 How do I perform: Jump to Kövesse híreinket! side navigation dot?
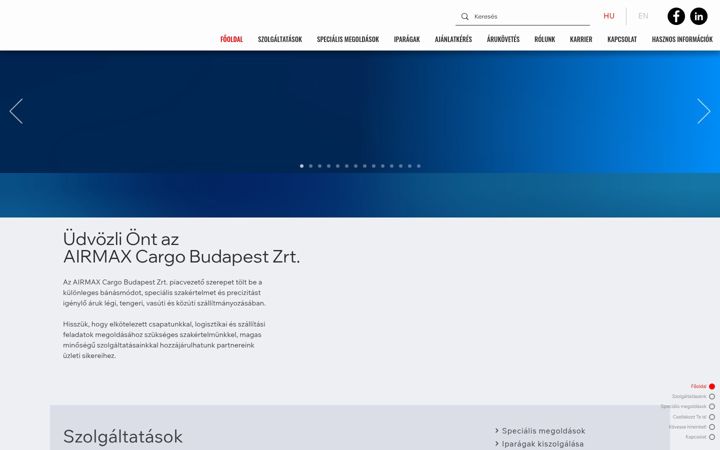click(x=712, y=427)
